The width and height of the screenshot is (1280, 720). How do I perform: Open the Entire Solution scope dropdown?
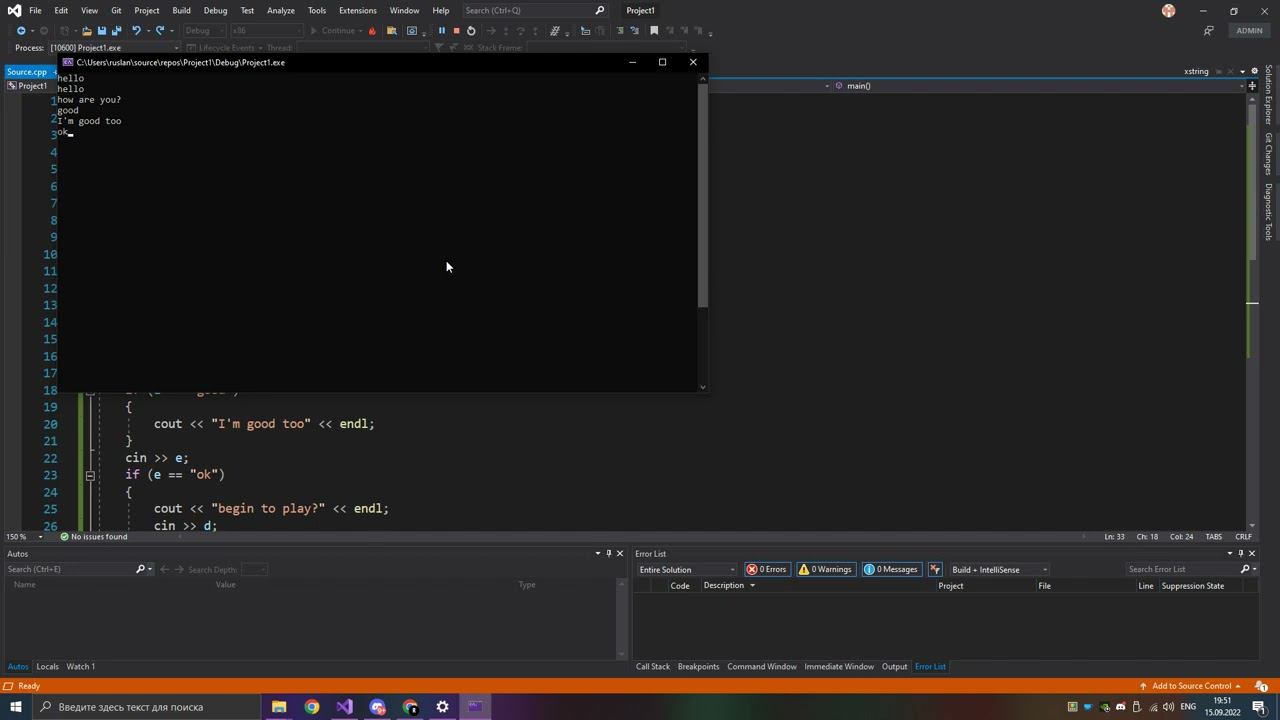[x=687, y=570]
